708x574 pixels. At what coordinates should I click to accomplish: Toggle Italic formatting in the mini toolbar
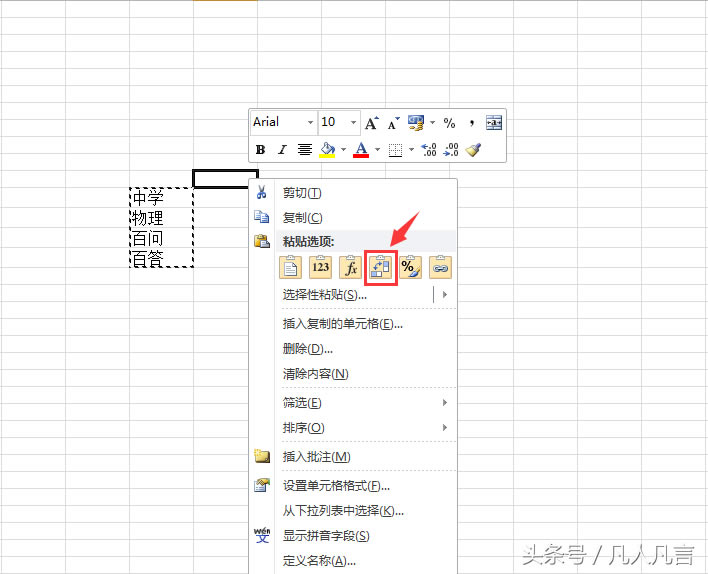pyautogui.click(x=282, y=150)
